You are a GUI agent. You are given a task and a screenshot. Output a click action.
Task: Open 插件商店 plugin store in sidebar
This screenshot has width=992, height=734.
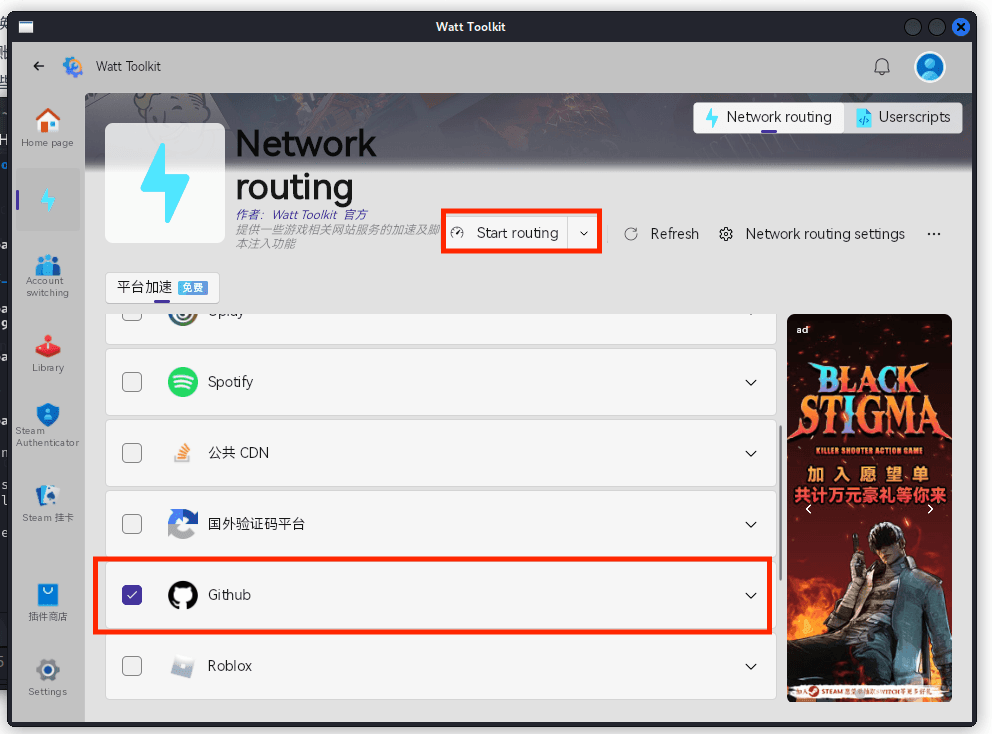[47, 602]
